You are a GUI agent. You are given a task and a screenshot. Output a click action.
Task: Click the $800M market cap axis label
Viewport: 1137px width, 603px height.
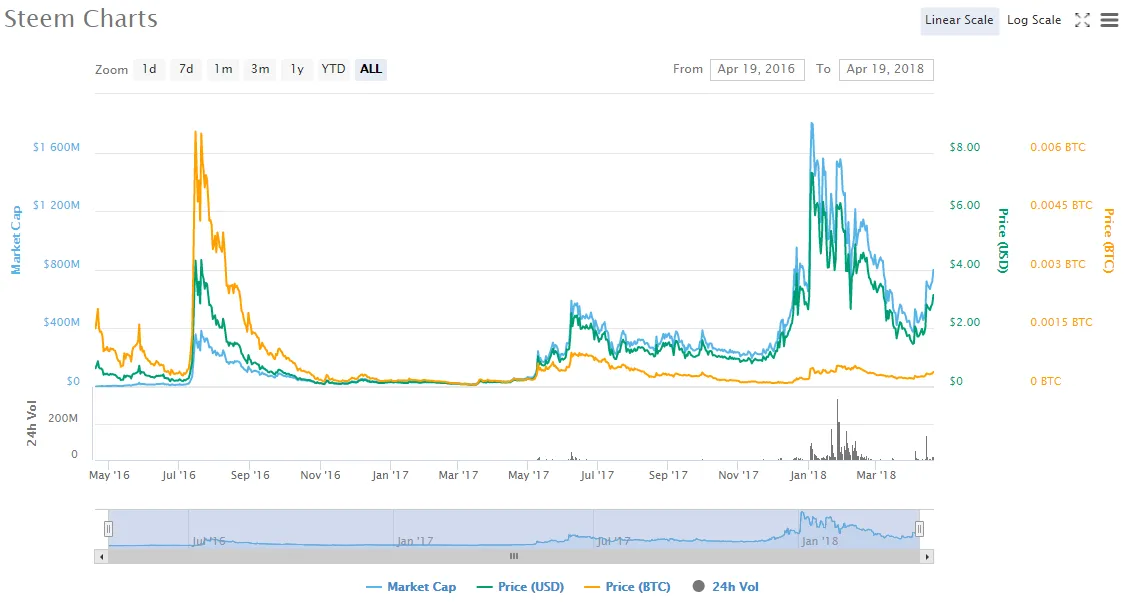[x=62, y=264]
